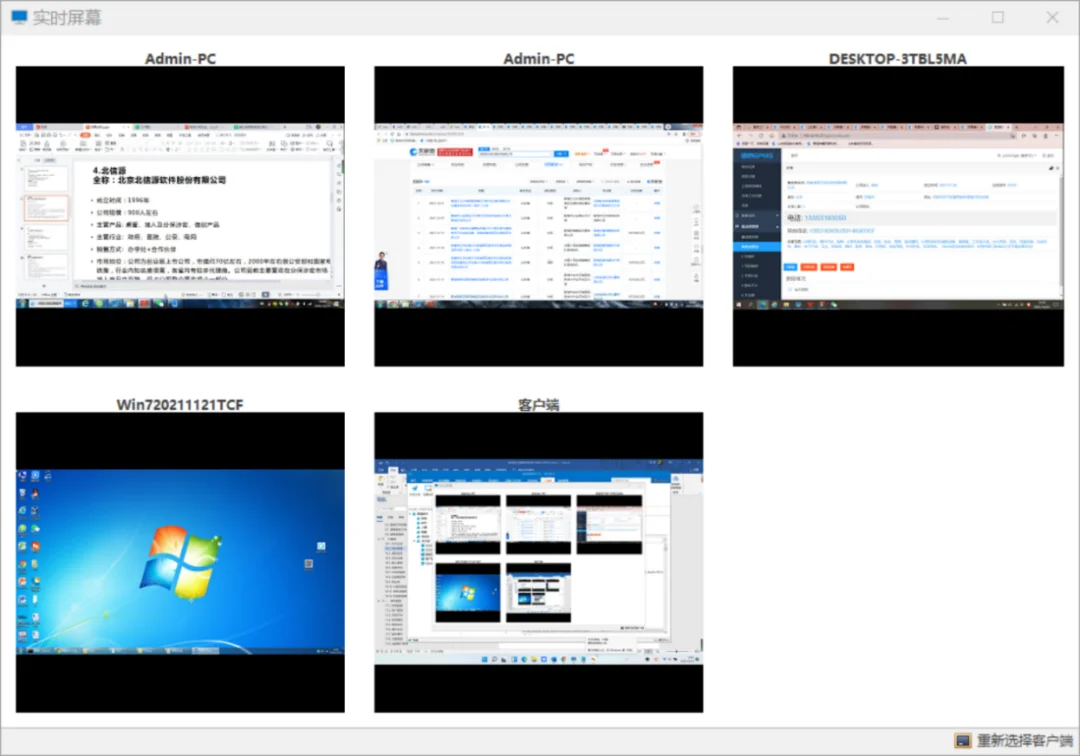
Task: Click the 重新选择客户端 button
Action: click(x=1013, y=741)
